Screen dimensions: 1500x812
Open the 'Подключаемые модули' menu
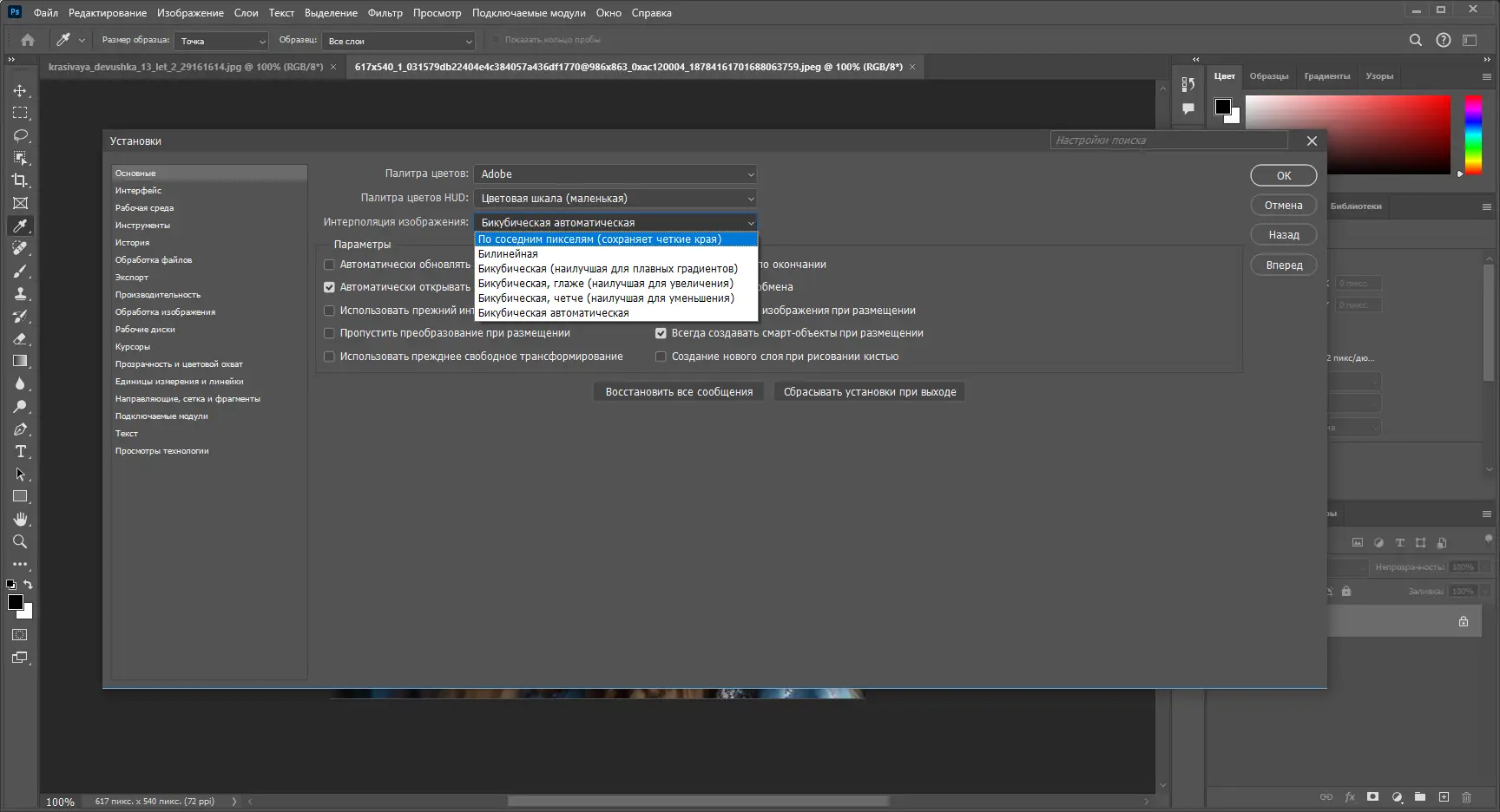(x=529, y=13)
